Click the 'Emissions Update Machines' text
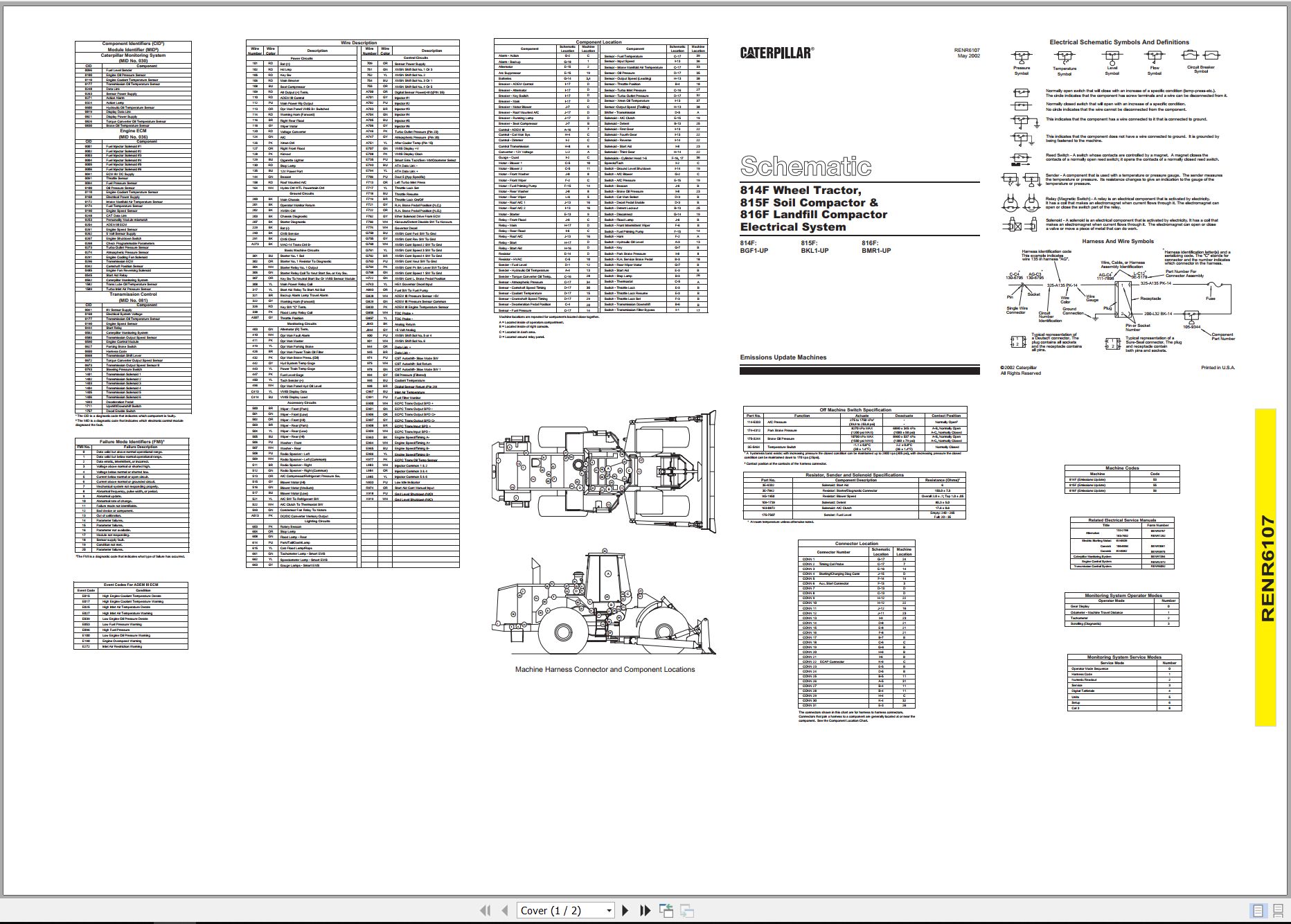 [x=783, y=357]
